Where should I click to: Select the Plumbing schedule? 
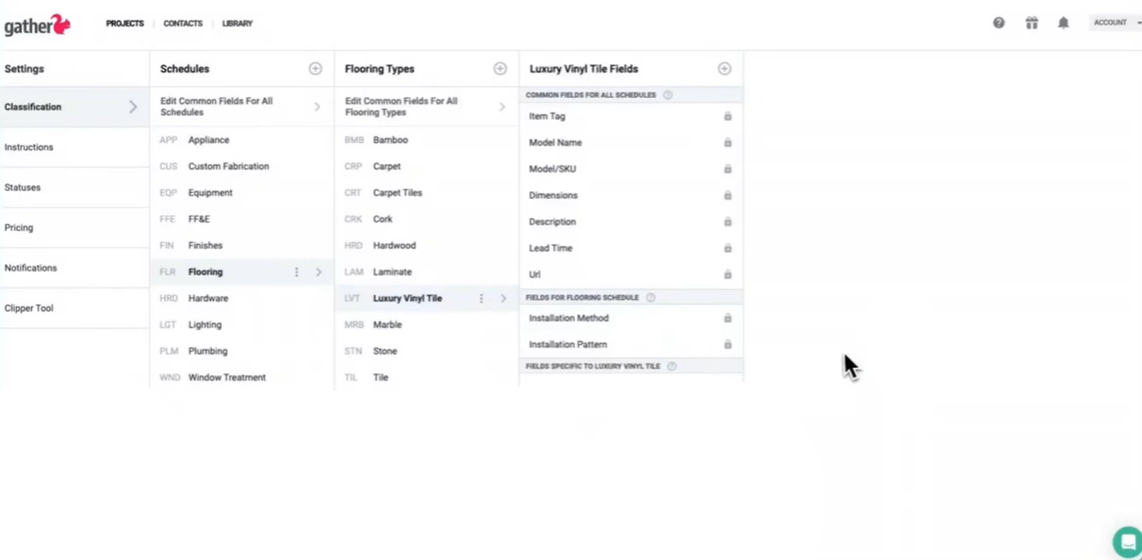(242, 351)
